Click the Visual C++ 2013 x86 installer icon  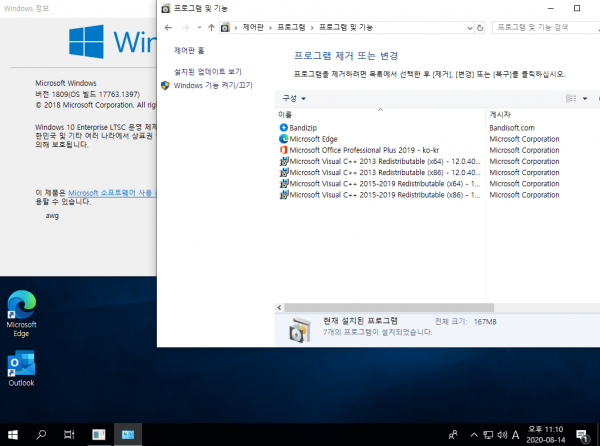coord(284,172)
